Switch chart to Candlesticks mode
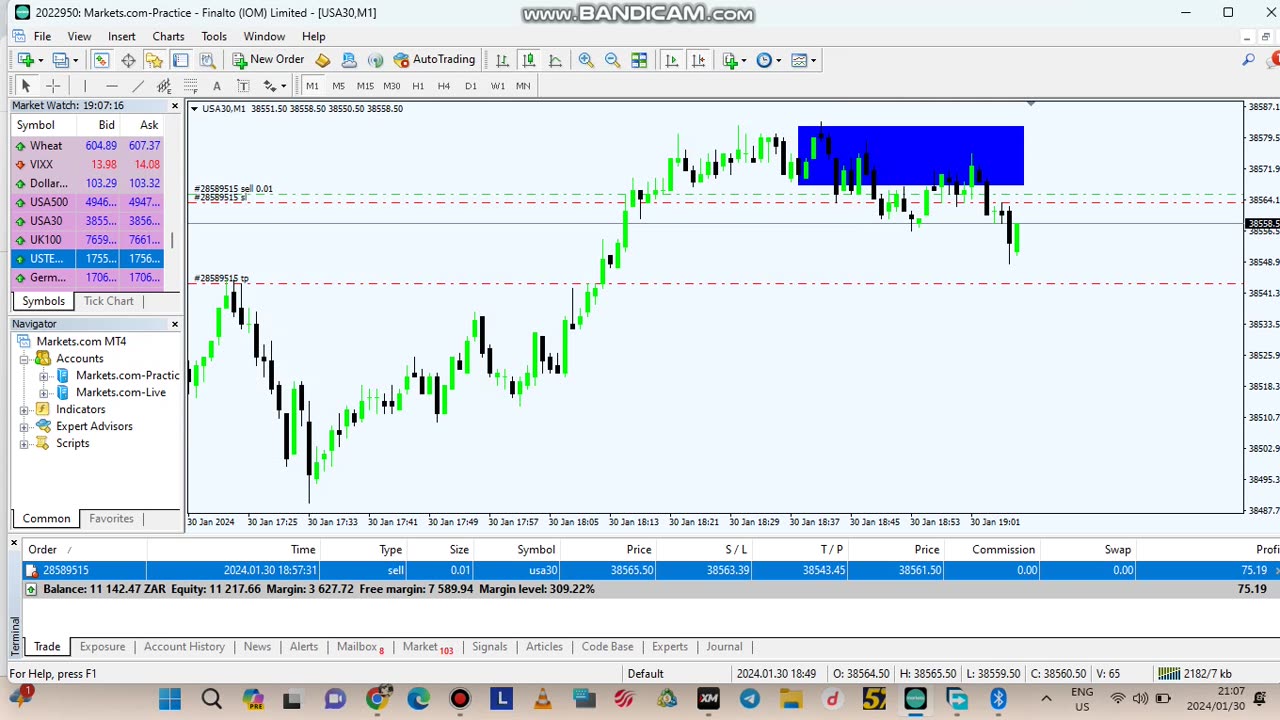The width and height of the screenshot is (1280, 720). [528, 60]
